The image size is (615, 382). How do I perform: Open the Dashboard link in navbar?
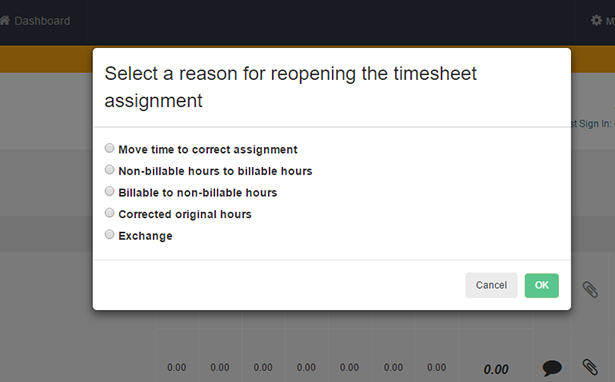pos(42,21)
